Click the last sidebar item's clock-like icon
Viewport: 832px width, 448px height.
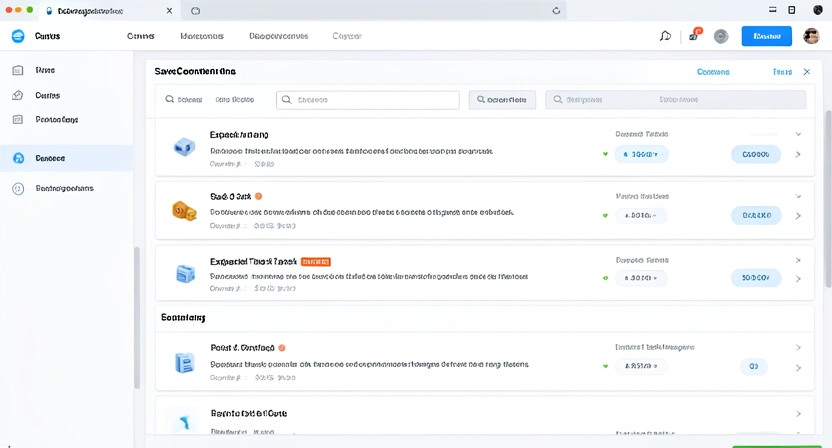tap(18, 188)
